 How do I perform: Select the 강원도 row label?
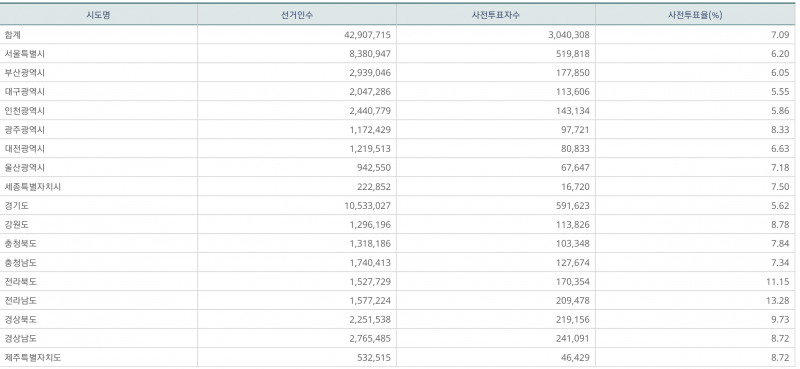point(16,225)
